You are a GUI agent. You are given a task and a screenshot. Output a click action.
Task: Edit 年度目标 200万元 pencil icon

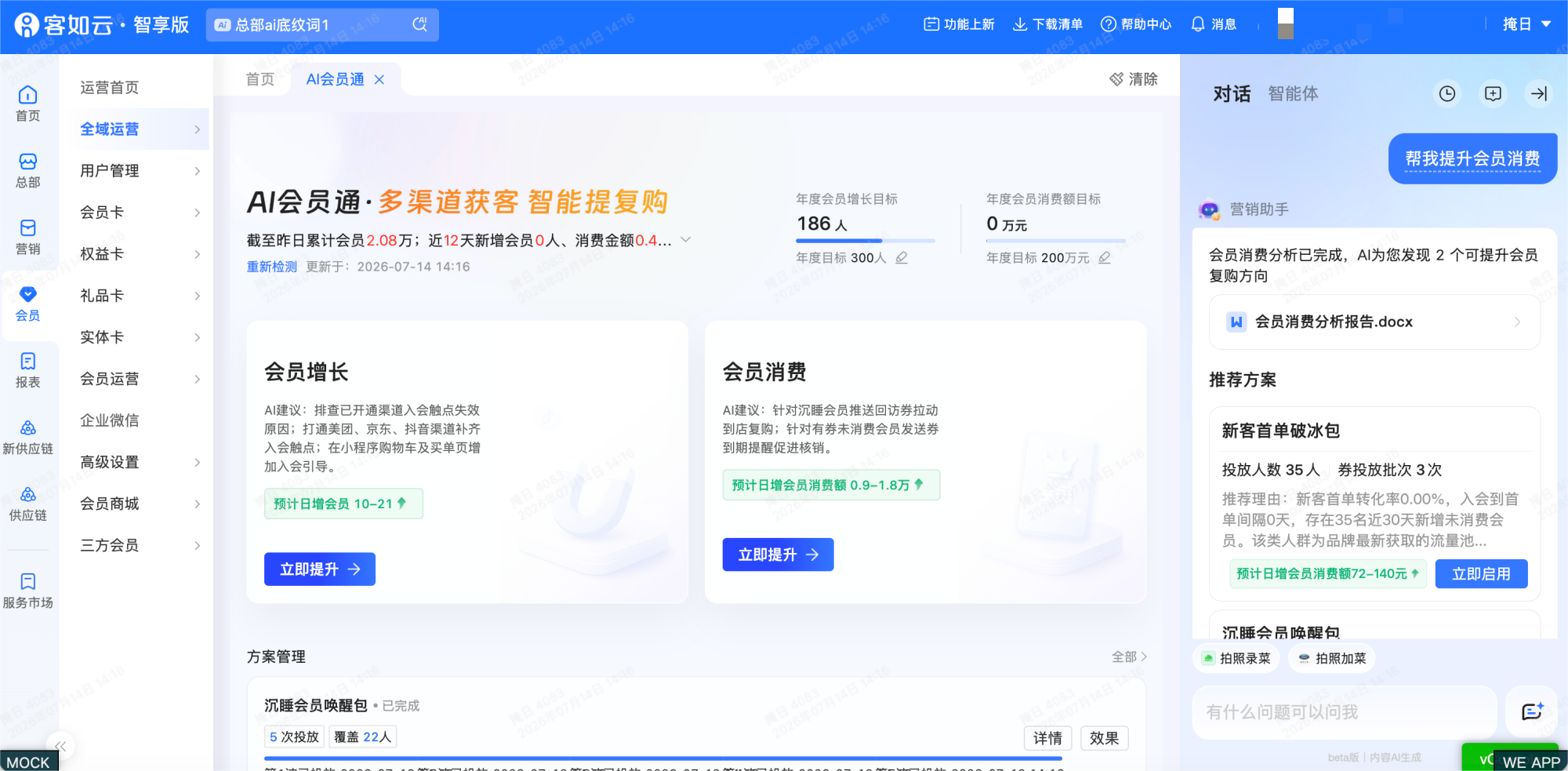1105,257
